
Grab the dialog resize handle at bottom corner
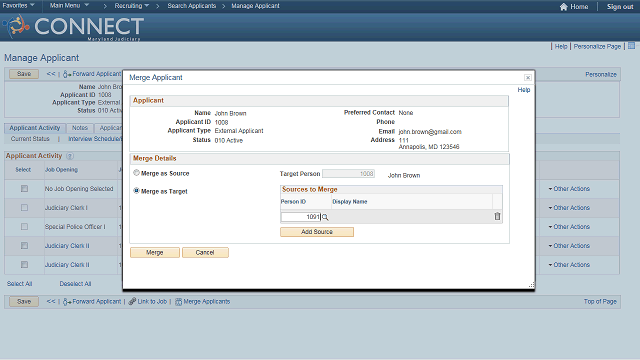click(531, 285)
